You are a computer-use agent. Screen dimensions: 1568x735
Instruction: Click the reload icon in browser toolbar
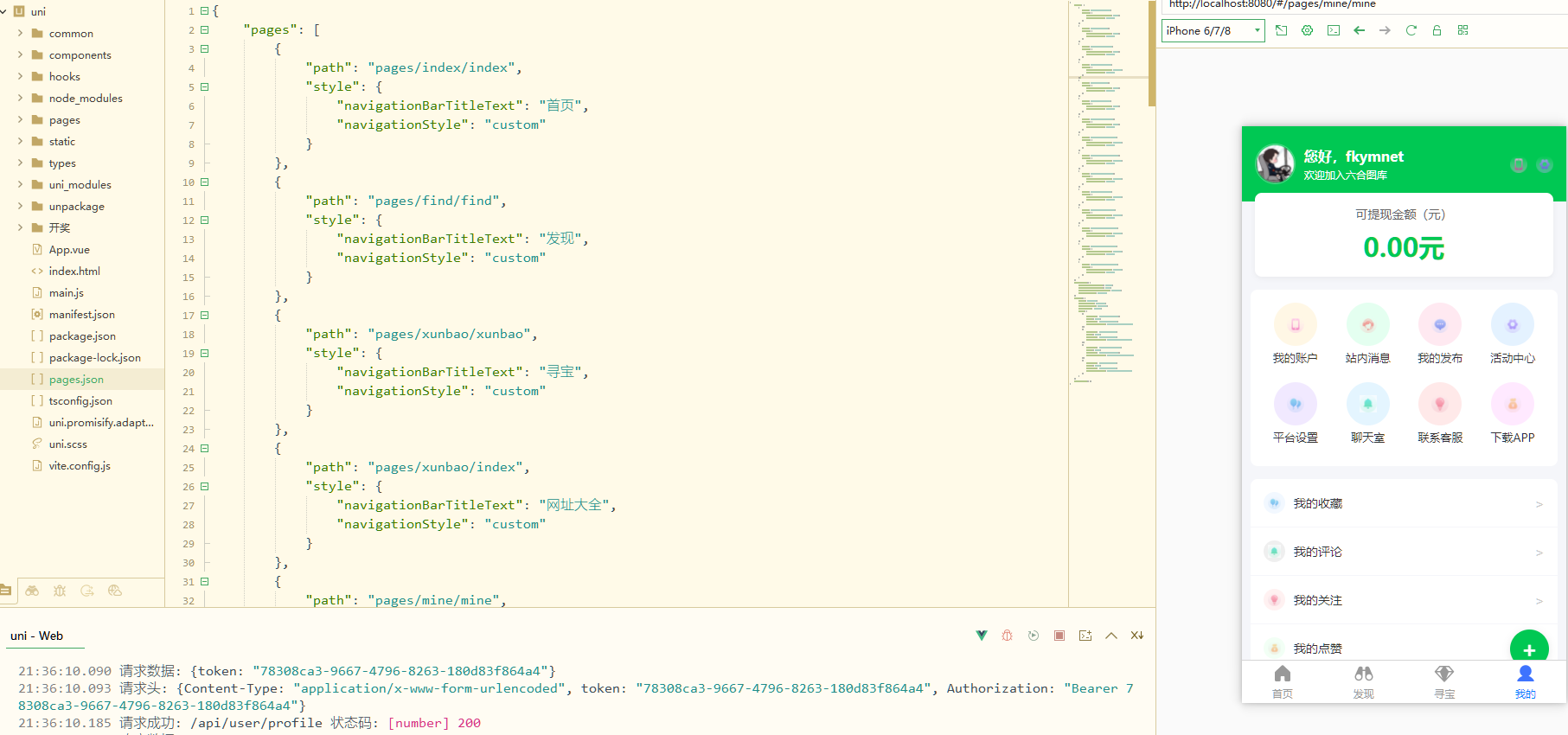[x=1411, y=30]
